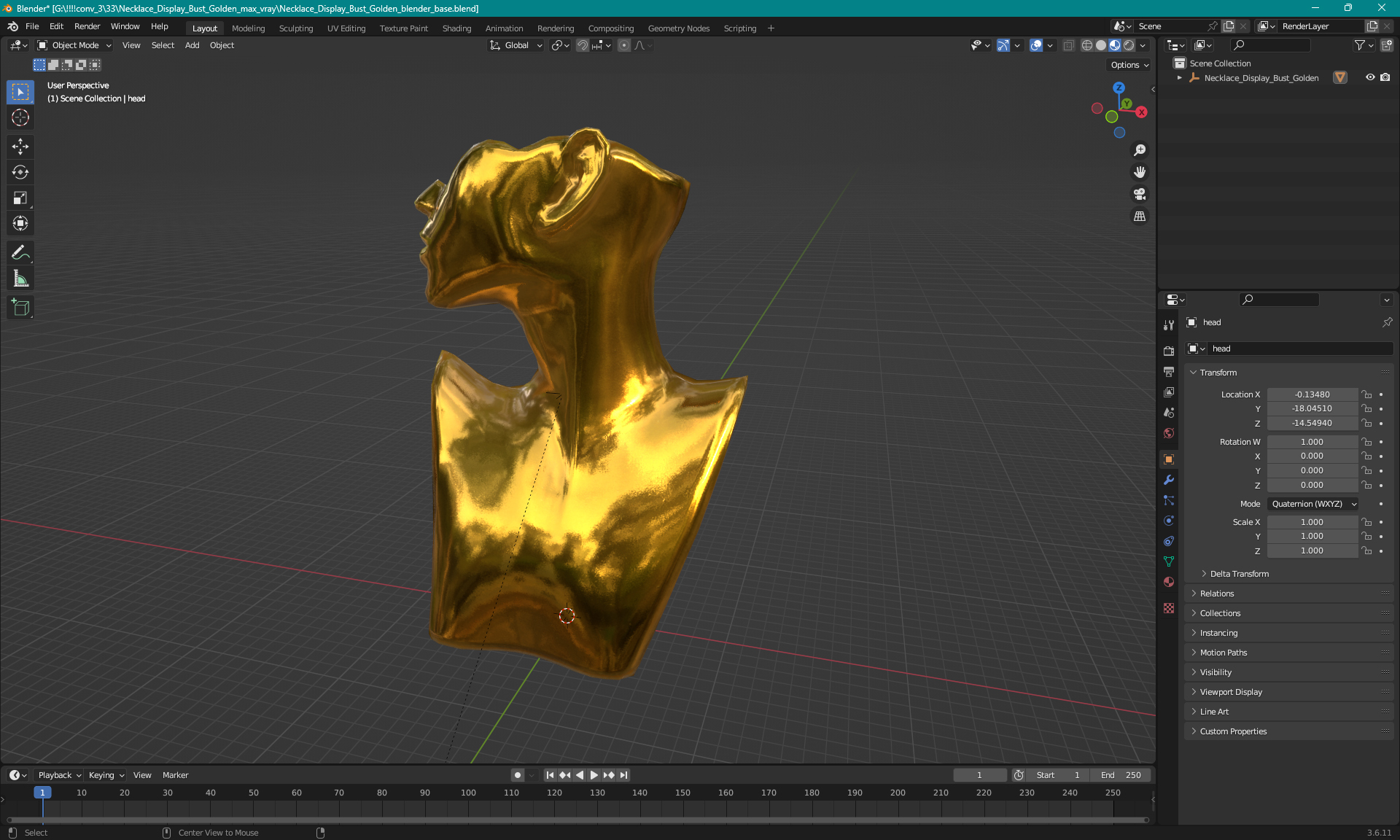Expand the Delta Transform section
Viewport: 1400px width, 840px height.
pyautogui.click(x=1239, y=574)
